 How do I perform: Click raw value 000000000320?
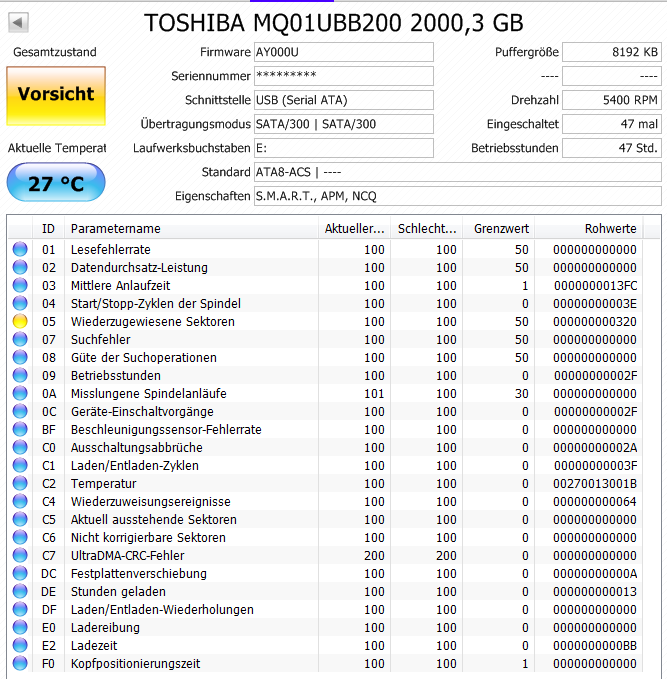[x=595, y=322]
